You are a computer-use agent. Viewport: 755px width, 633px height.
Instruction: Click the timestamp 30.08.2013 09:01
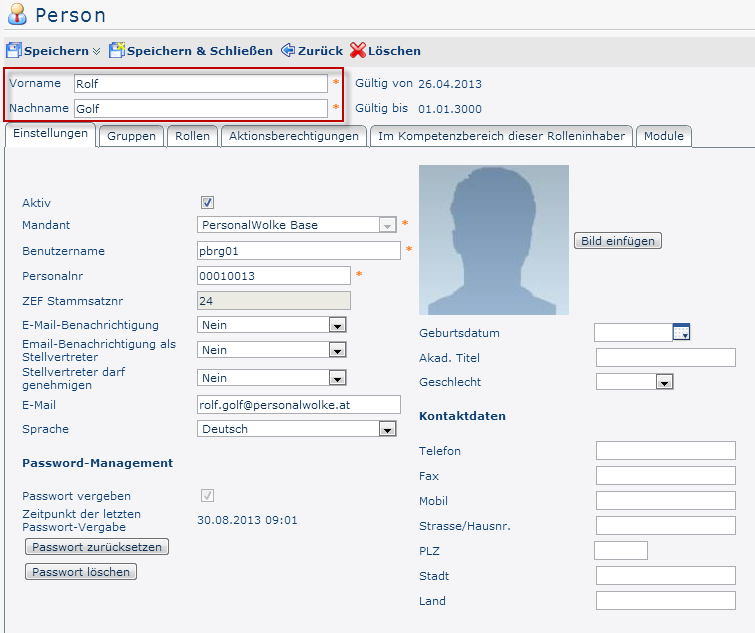(247, 520)
